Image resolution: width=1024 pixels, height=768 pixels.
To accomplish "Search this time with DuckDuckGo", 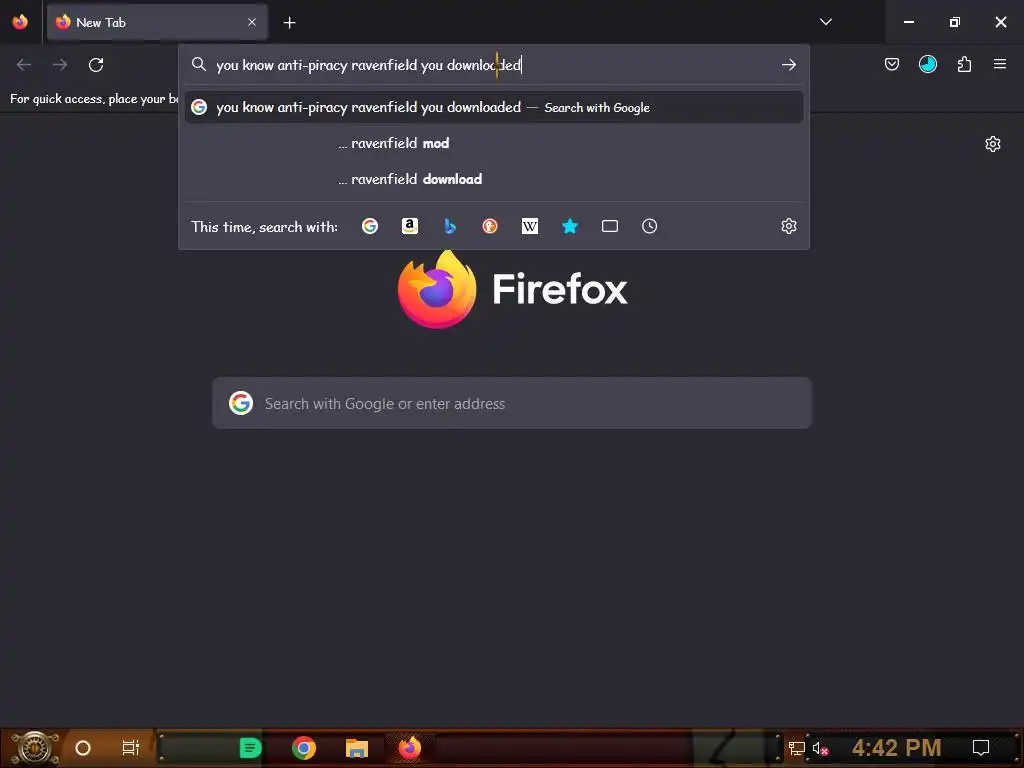I will point(490,226).
